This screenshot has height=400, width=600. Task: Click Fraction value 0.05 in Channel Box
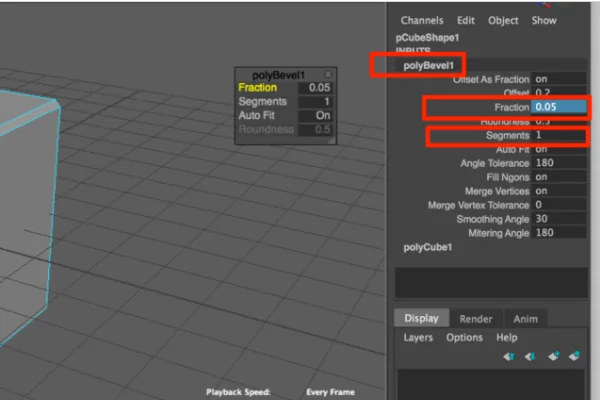click(x=558, y=107)
